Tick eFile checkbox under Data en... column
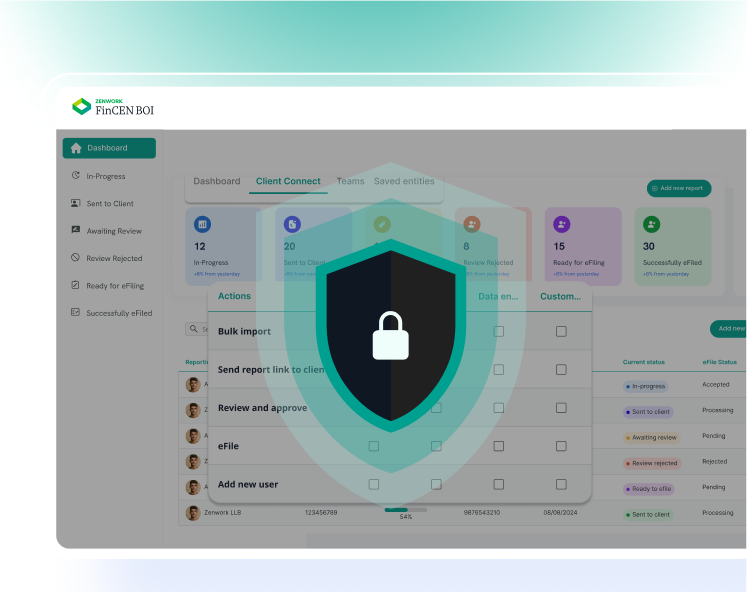 [499, 446]
